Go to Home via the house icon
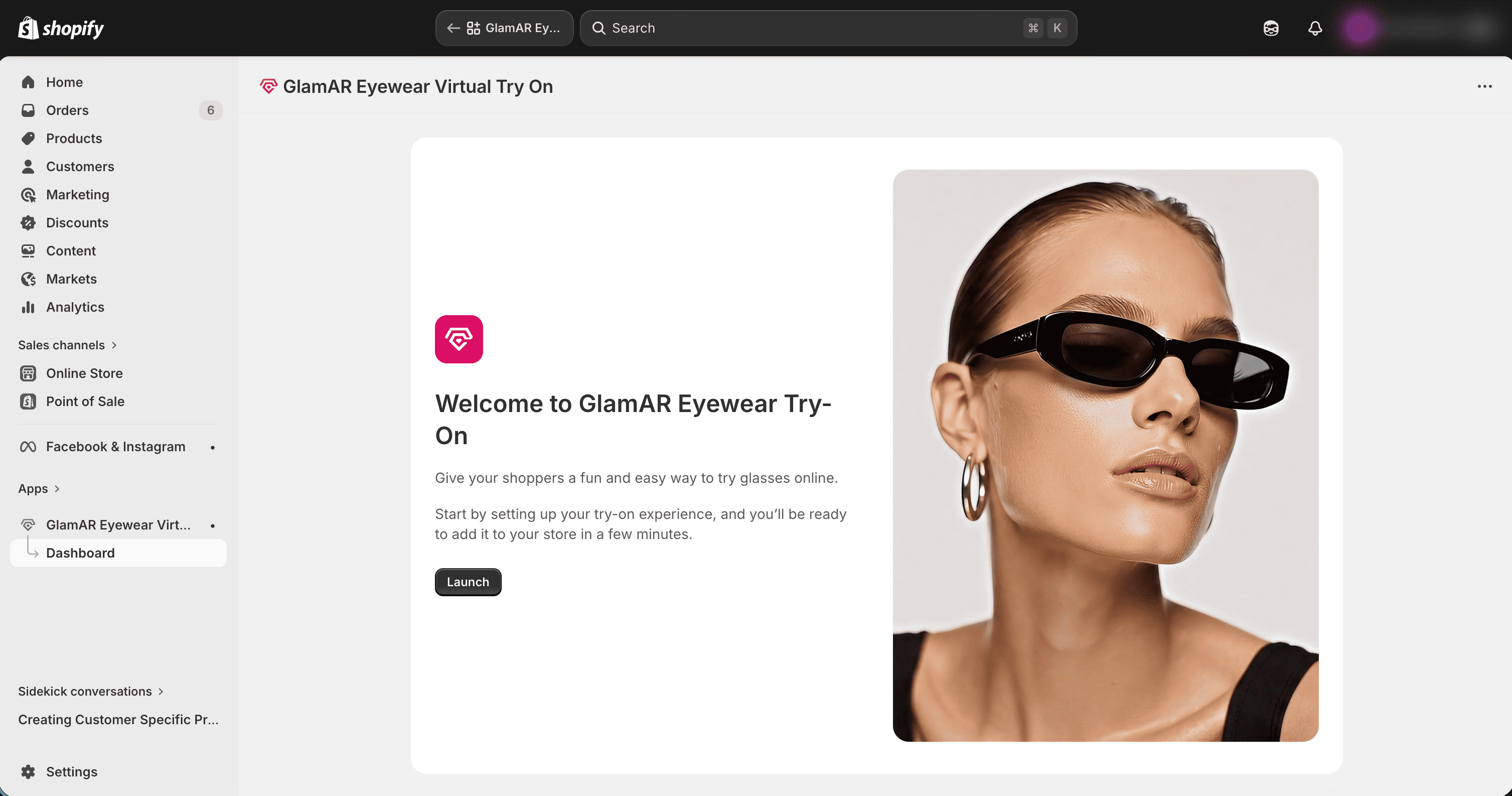Screen dimensions: 1512x796 (28, 82)
